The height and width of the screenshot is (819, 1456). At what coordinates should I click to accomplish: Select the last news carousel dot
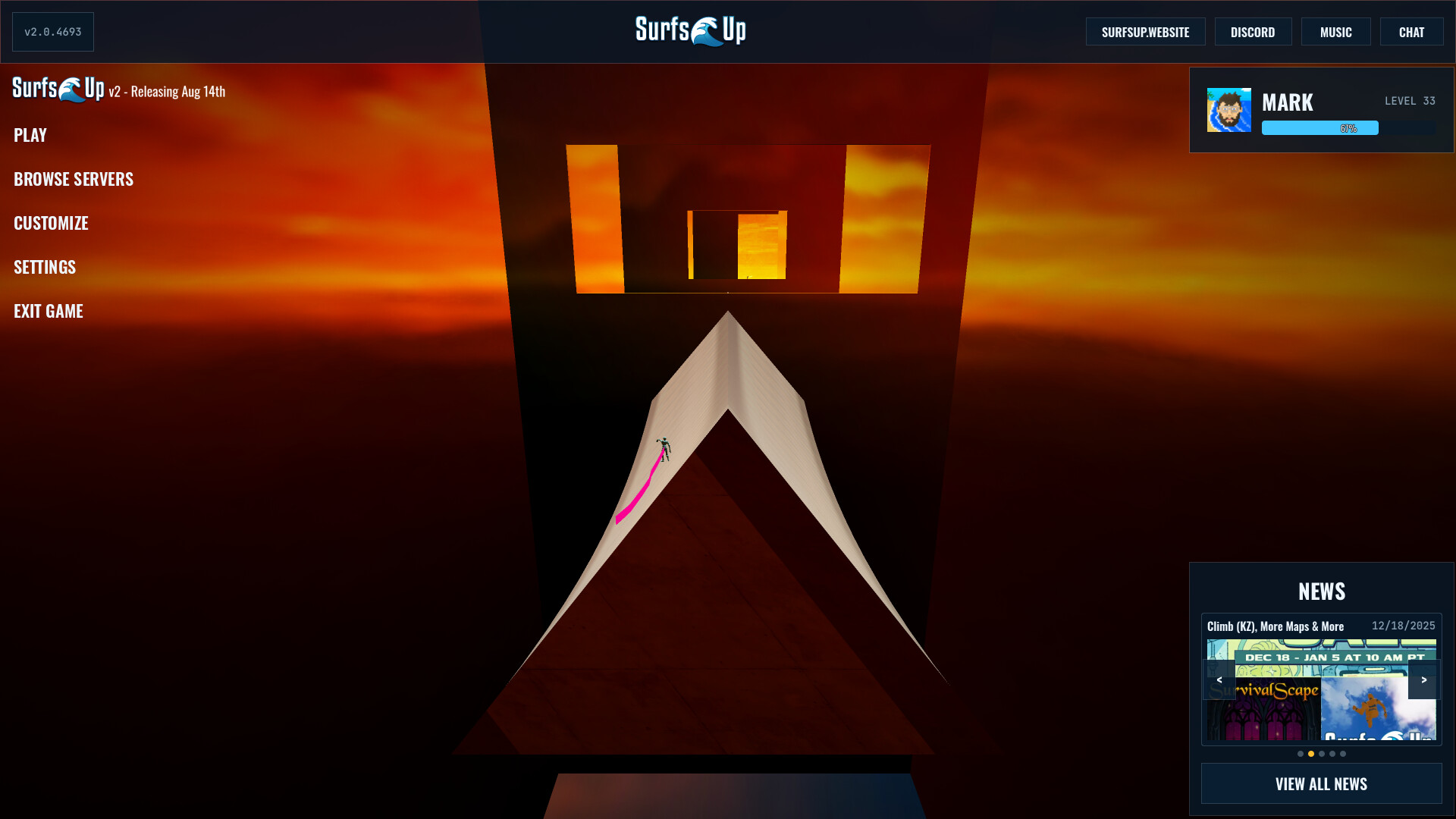click(1343, 754)
